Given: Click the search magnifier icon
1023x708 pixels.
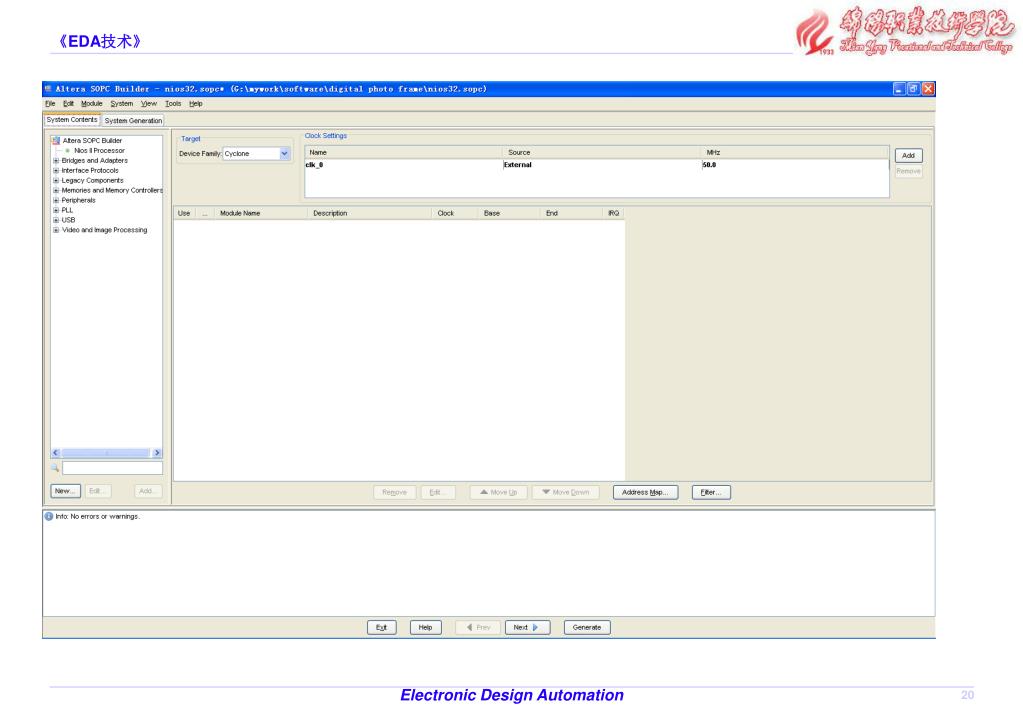Looking at the screenshot, I should [55, 468].
